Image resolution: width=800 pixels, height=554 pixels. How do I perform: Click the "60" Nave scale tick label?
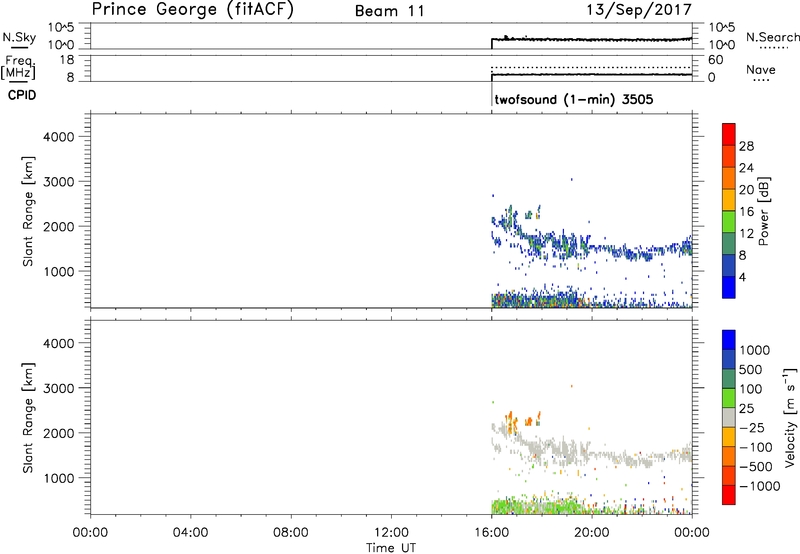(x=715, y=60)
